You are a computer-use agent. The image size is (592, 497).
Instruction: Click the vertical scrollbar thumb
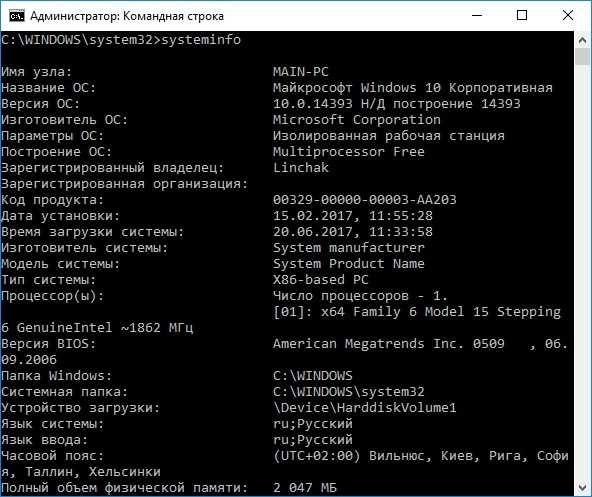click(583, 57)
